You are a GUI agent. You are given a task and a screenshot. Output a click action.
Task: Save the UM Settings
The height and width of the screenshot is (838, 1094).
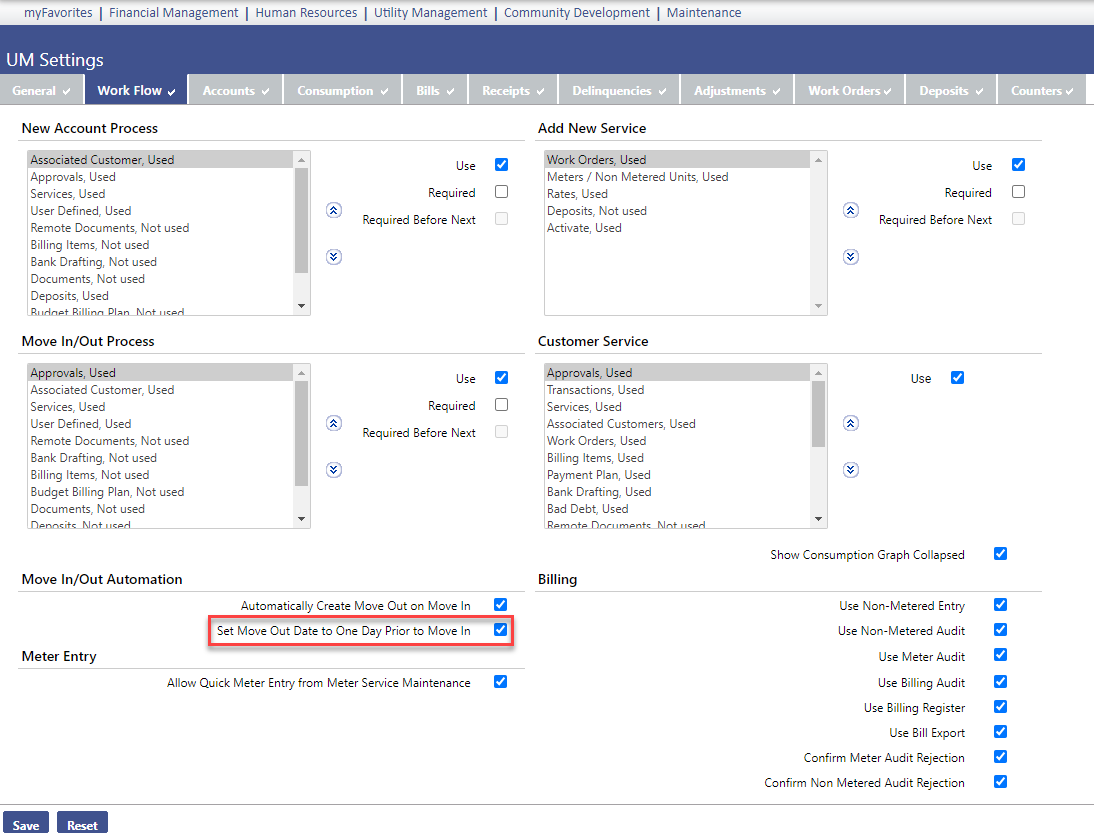tap(26, 823)
